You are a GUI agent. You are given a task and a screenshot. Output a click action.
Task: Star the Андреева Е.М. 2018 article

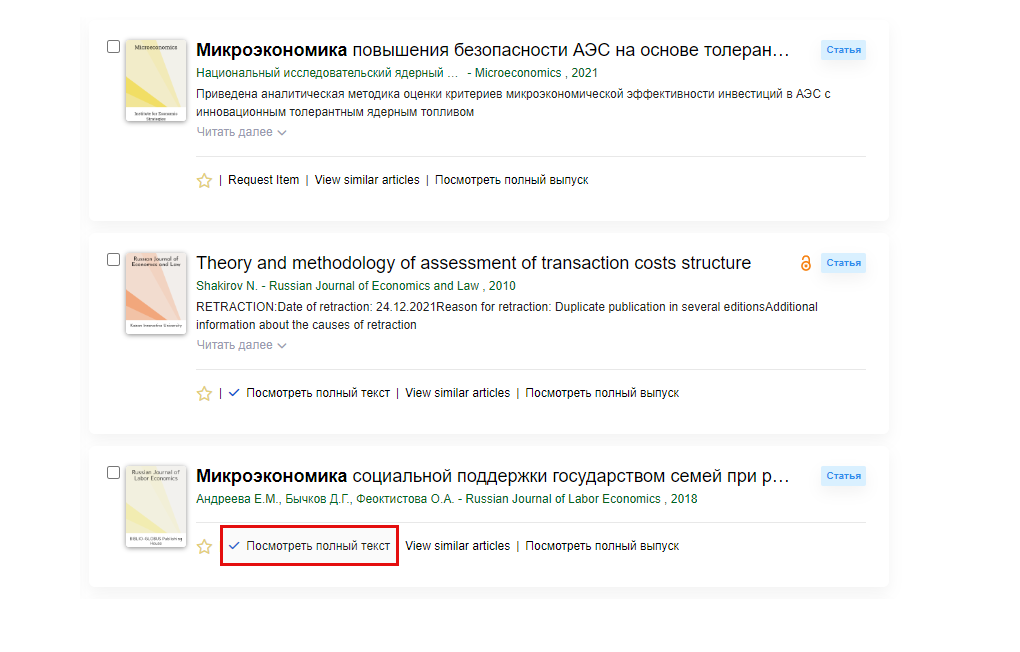pos(204,546)
